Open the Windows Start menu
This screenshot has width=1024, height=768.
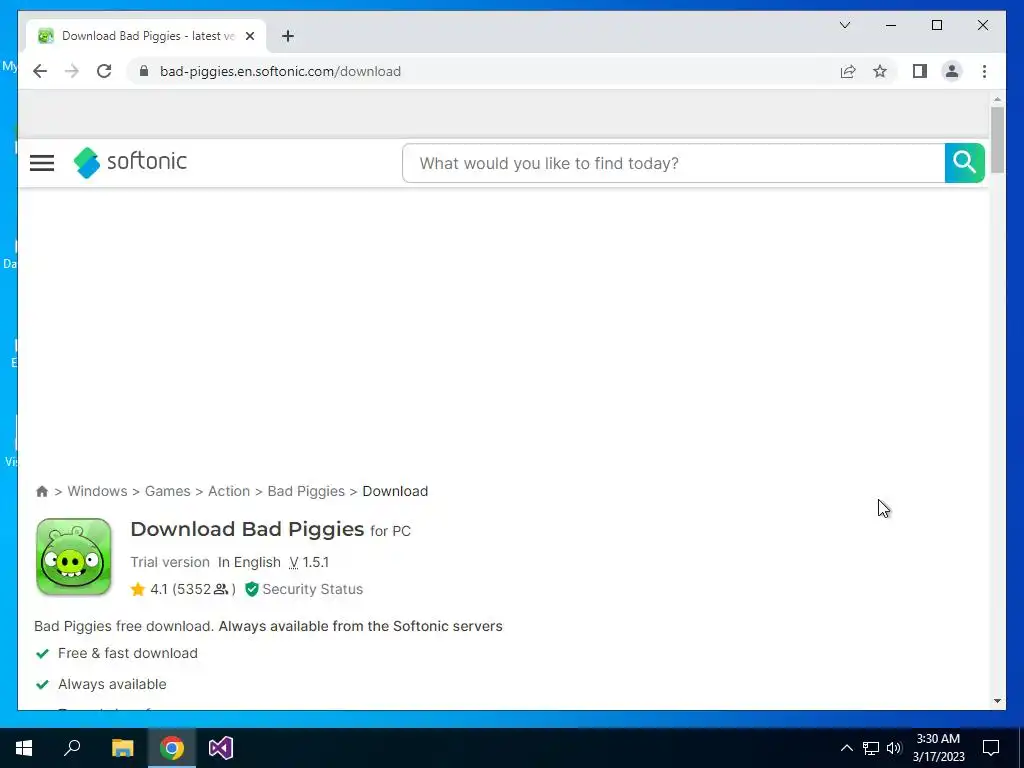coord(24,748)
